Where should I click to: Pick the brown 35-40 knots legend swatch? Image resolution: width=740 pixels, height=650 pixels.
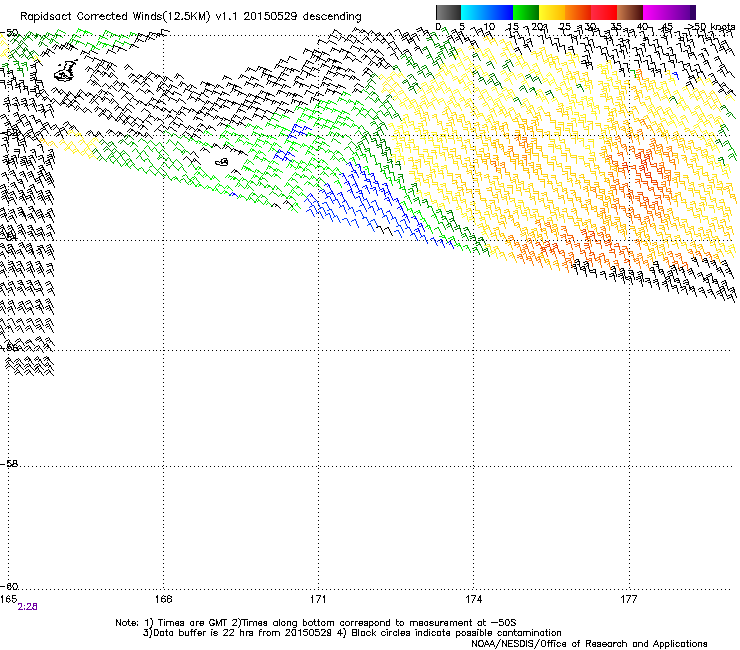630,12
